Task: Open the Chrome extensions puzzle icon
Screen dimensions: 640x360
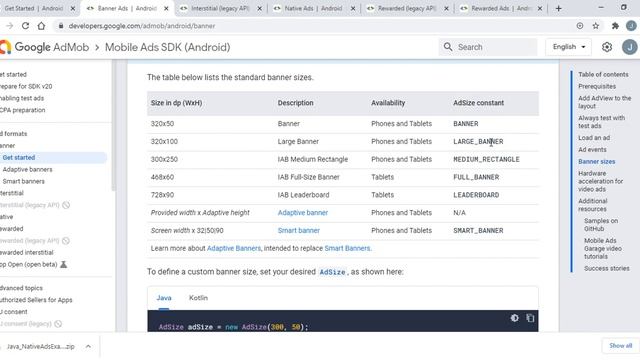Action: pos(615,26)
